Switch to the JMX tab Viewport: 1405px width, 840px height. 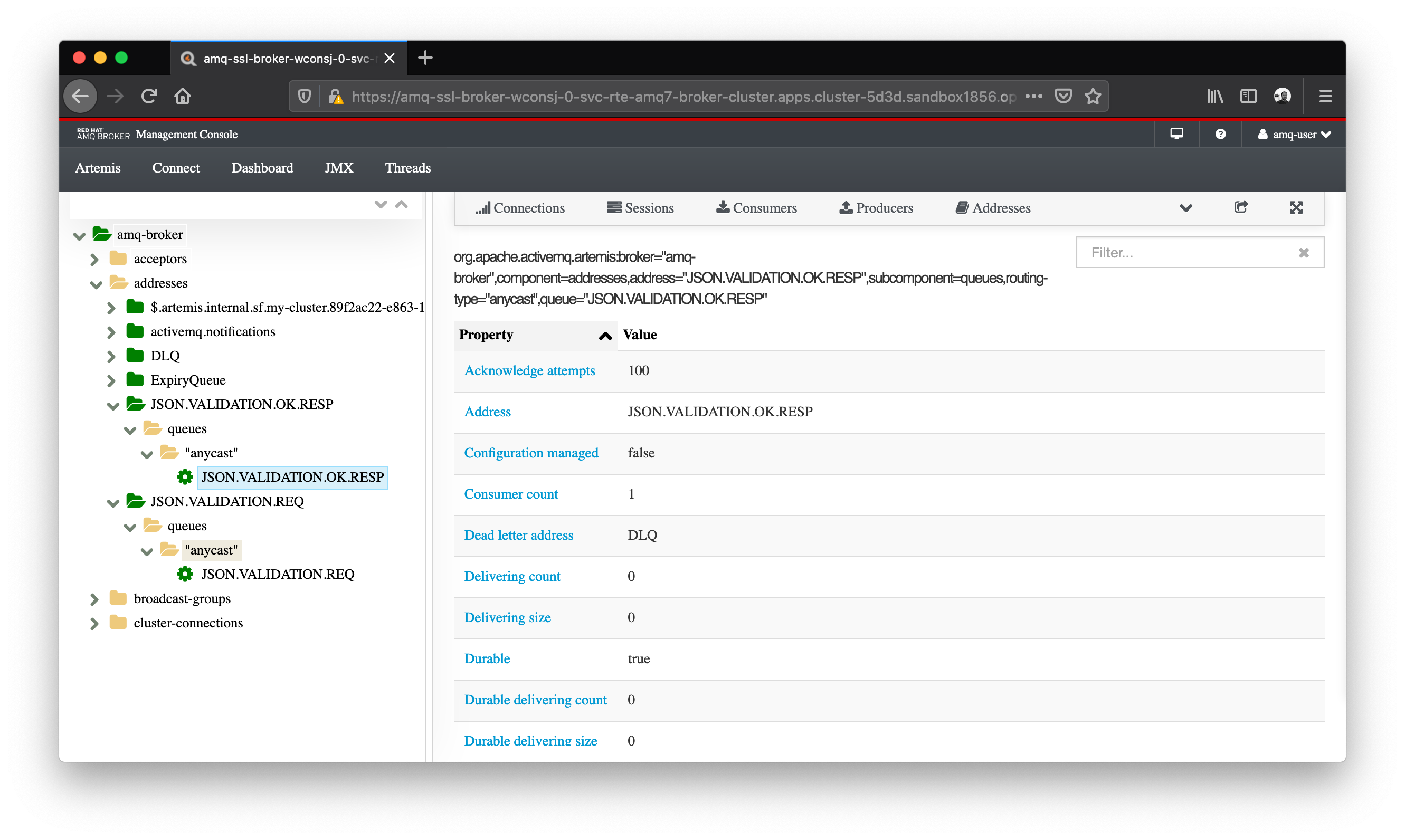pos(339,168)
